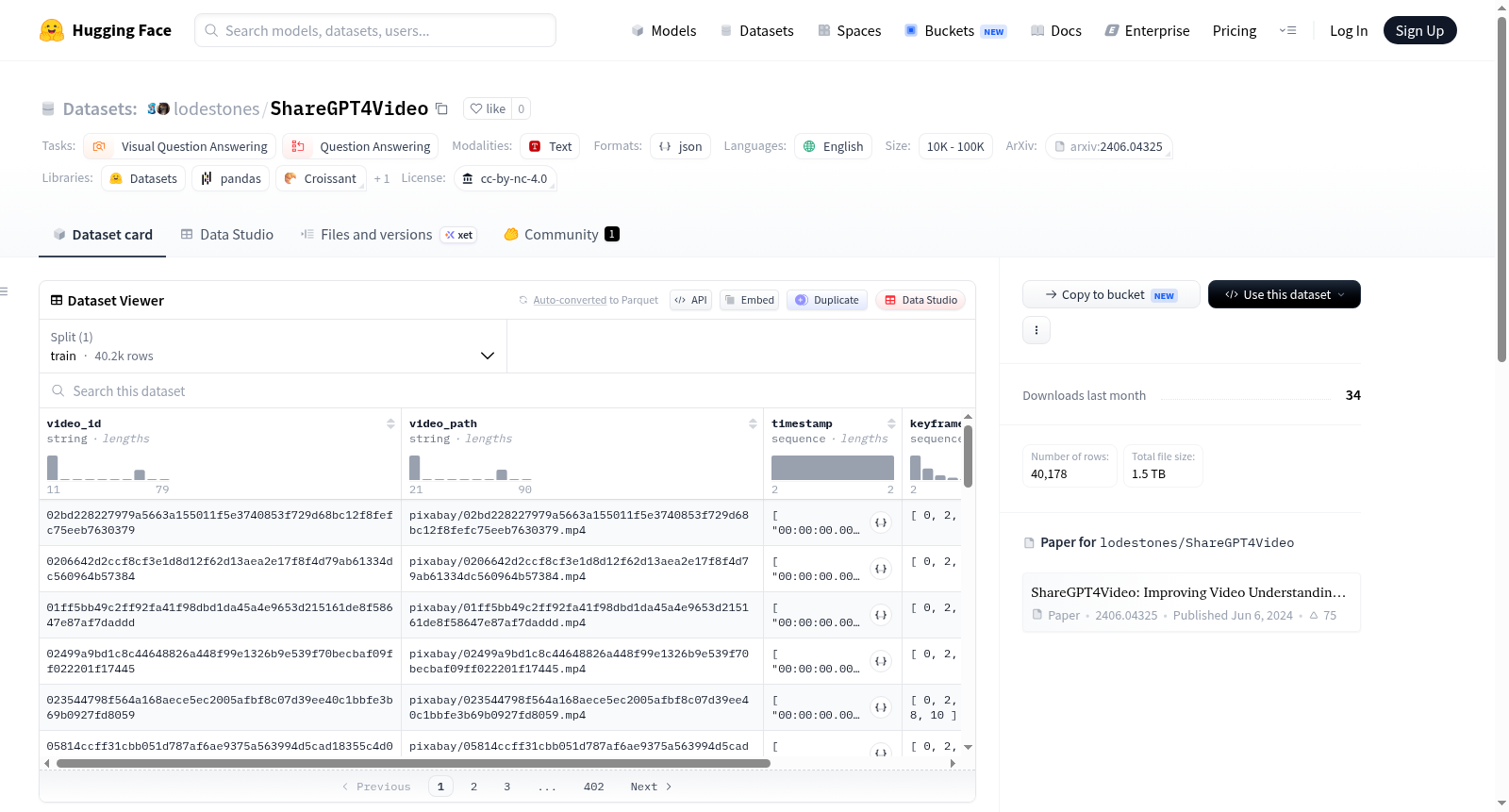The image size is (1509, 812).
Task: Like the ShareGPT4Video dataset
Action: point(489,108)
